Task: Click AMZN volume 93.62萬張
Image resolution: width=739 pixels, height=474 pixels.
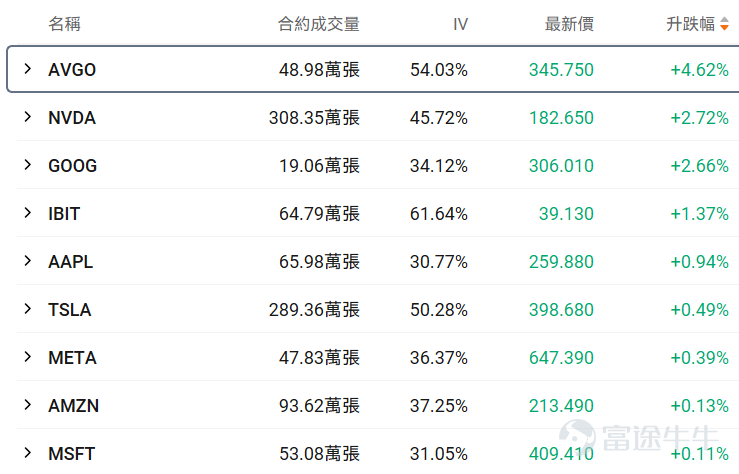Action: tap(320, 406)
